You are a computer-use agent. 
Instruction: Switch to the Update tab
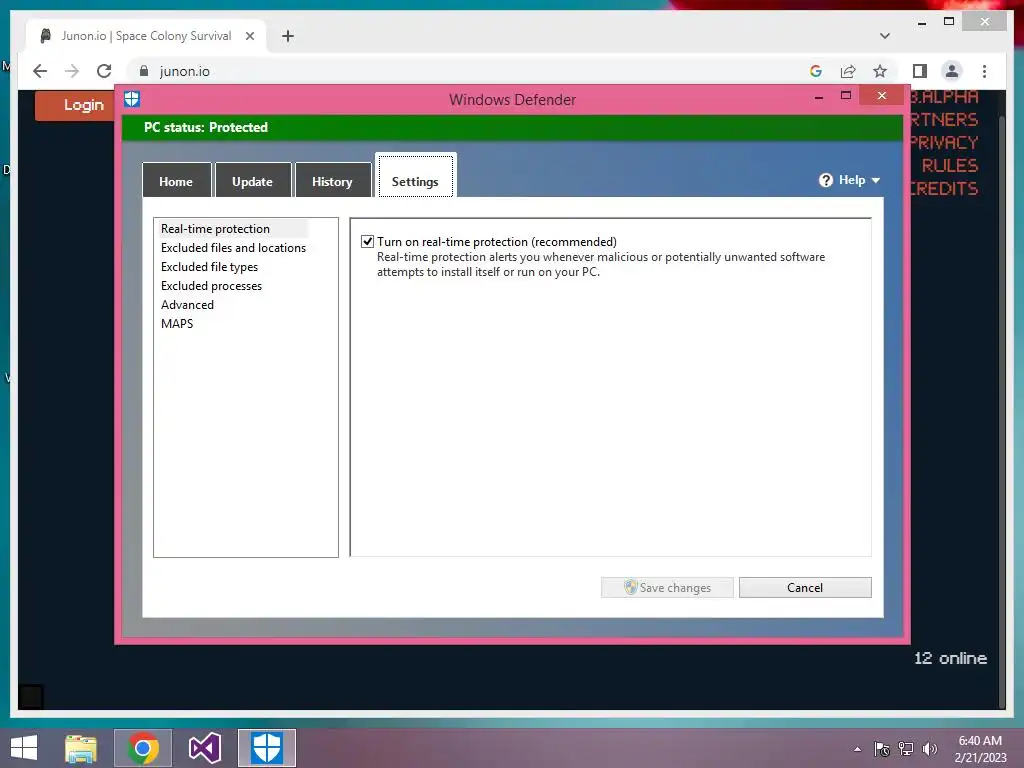pyautogui.click(x=253, y=181)
